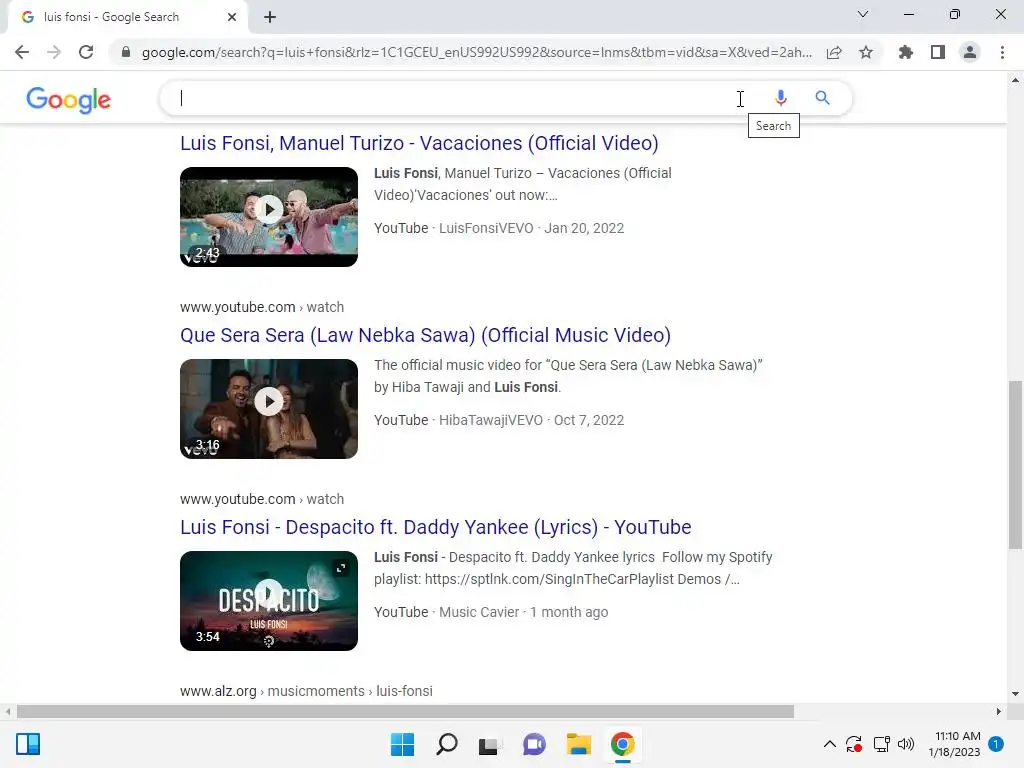Play the Que Sera Sera thumbnail

pyautogui.click(x=269, y=409)
